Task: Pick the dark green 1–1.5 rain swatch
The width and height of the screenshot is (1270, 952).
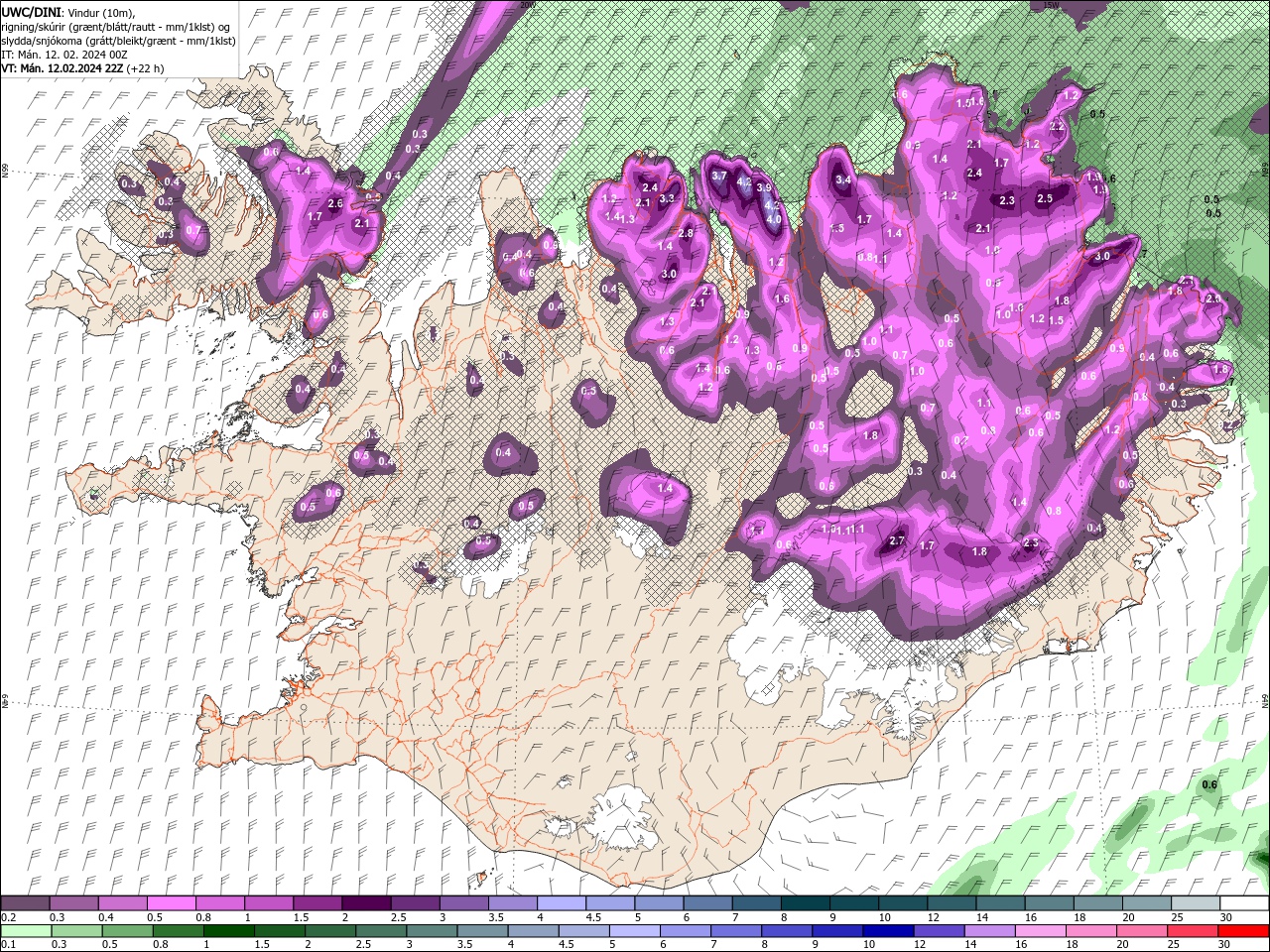Action: 229,930
